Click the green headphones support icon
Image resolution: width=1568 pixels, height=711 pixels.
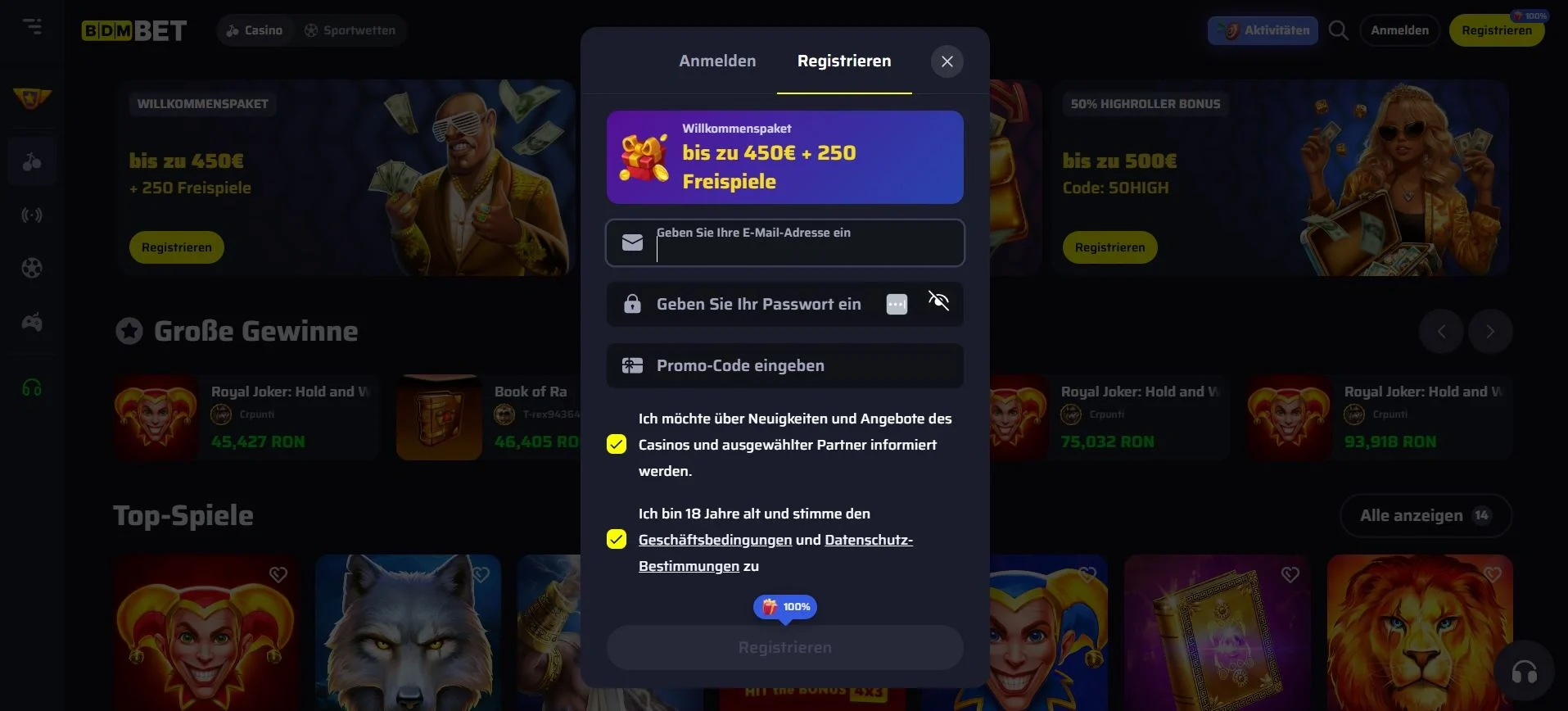(x=32, y=387)
